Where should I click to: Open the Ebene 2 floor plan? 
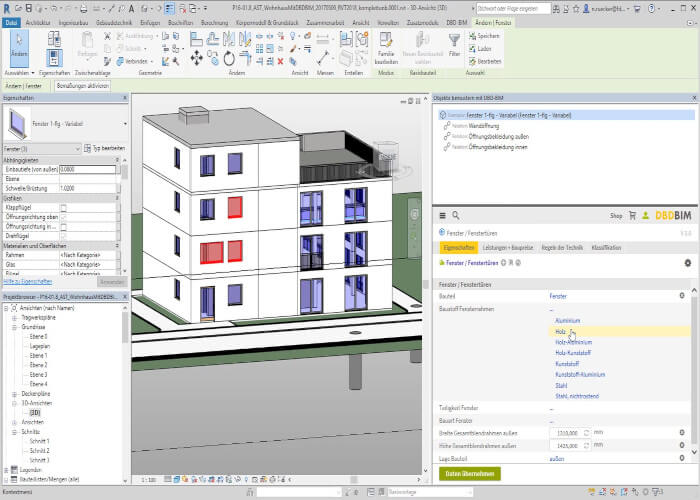tap(38, 365)
